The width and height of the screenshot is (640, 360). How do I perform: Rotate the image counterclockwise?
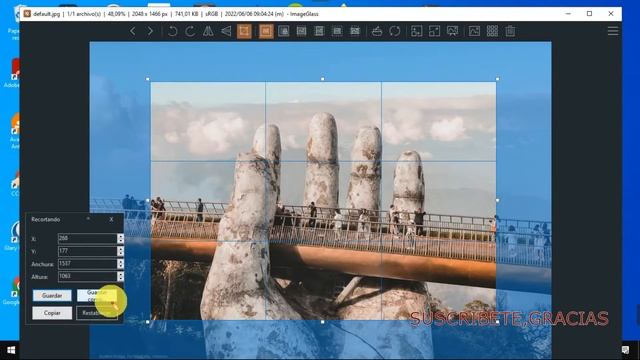point(173,31)
